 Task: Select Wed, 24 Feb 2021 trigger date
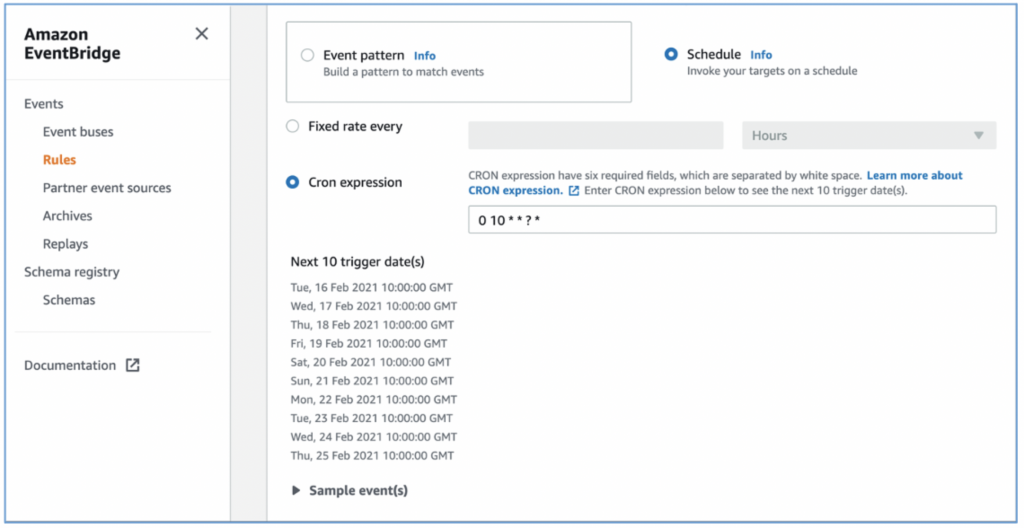(374, 437)
